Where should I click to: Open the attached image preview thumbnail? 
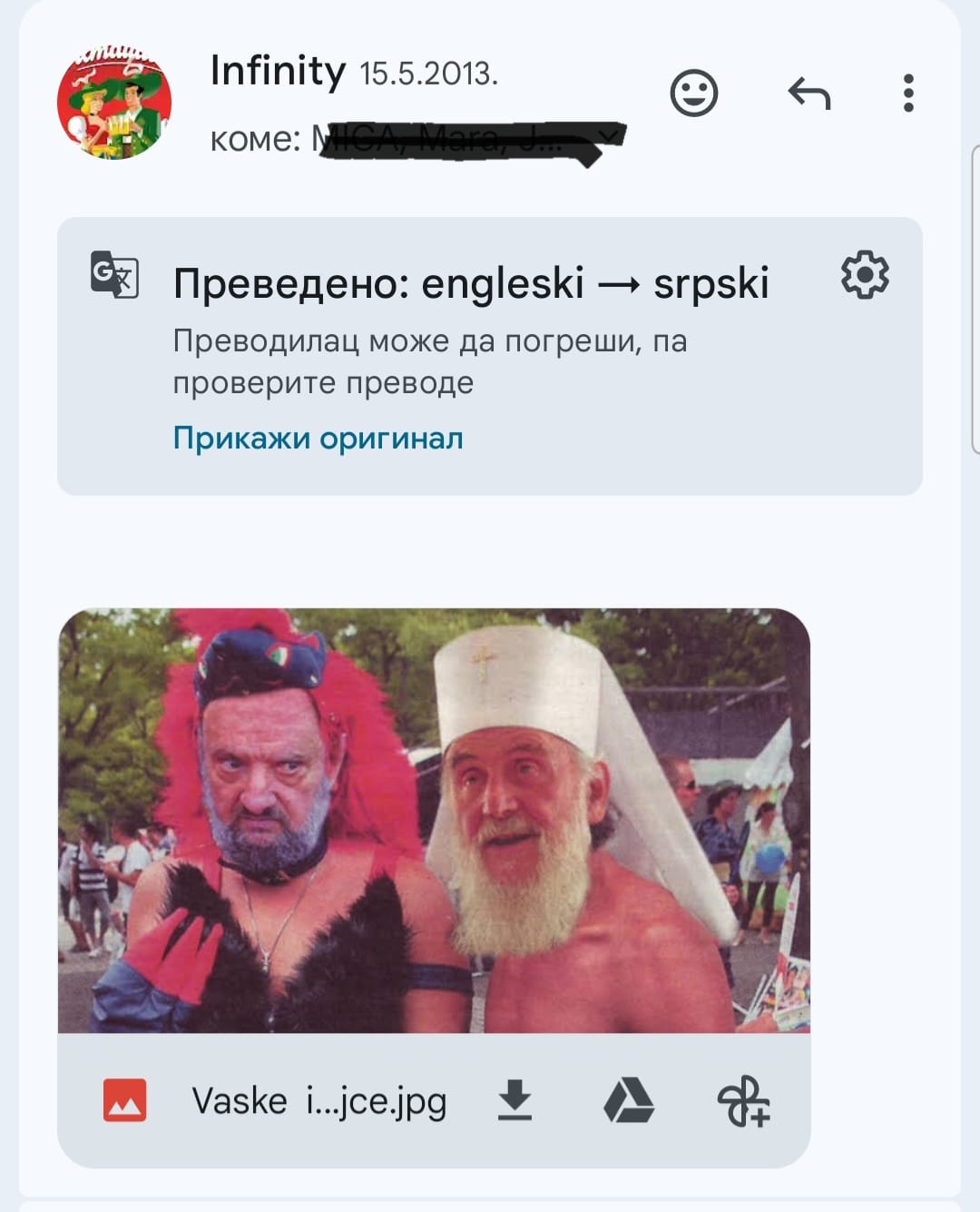434,821
